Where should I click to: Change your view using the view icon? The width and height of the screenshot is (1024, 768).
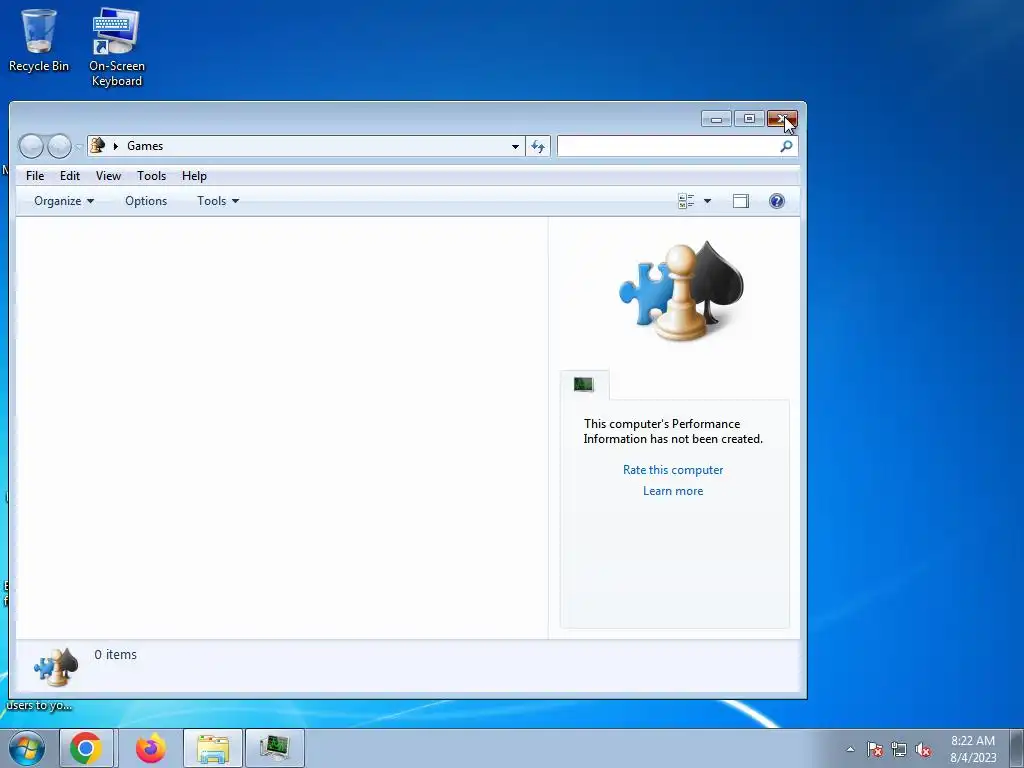[x=686, y=201]
